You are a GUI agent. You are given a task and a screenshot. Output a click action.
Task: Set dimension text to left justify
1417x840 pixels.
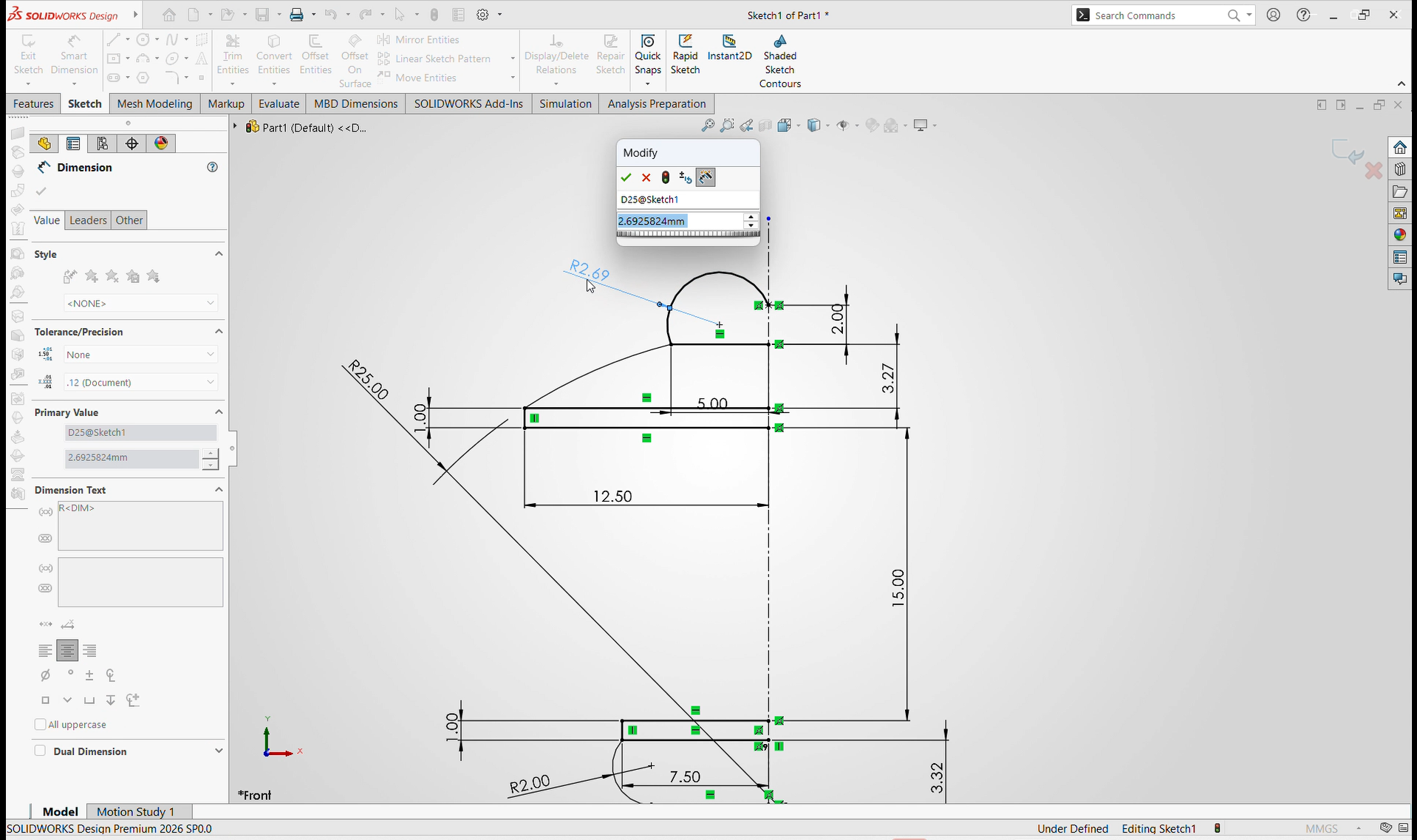pyautogui.click(x=45, y=651)
